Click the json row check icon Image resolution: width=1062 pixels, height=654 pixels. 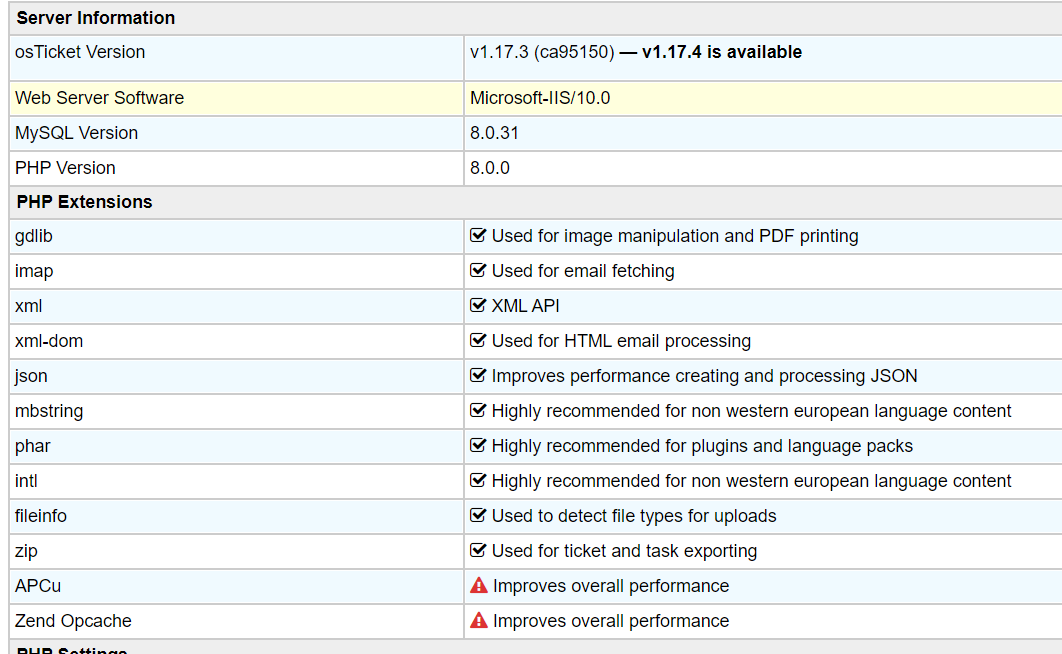tap(478, 376)
